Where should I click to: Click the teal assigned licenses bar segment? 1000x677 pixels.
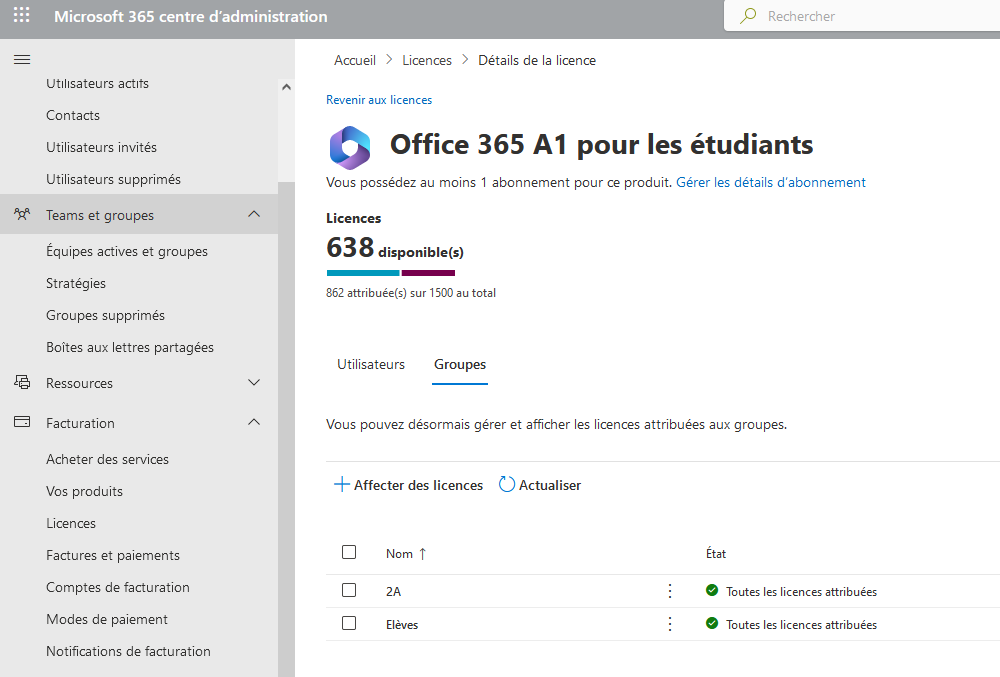(363, 273)
